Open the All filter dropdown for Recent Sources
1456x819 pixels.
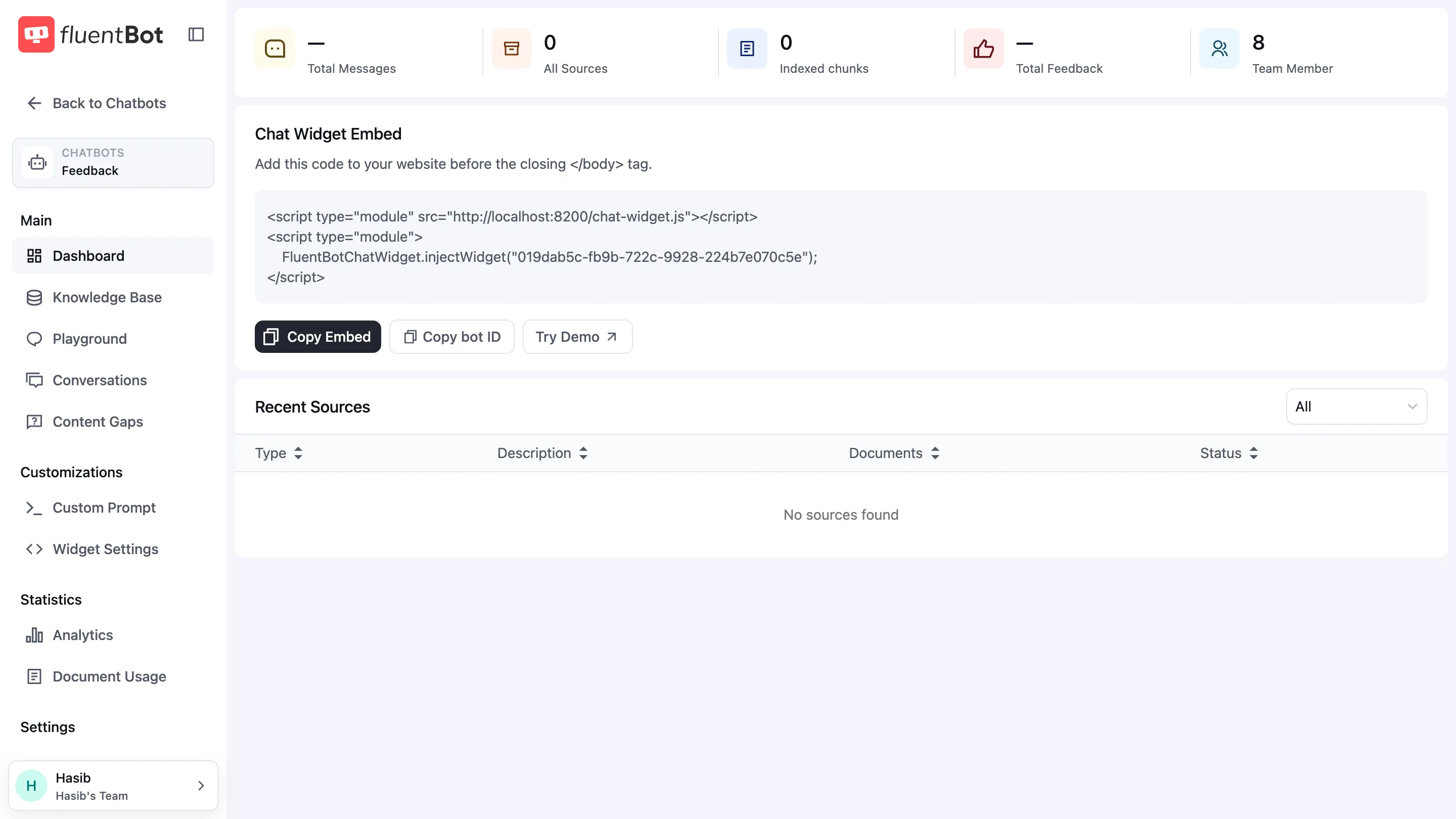click(1356, 406)
